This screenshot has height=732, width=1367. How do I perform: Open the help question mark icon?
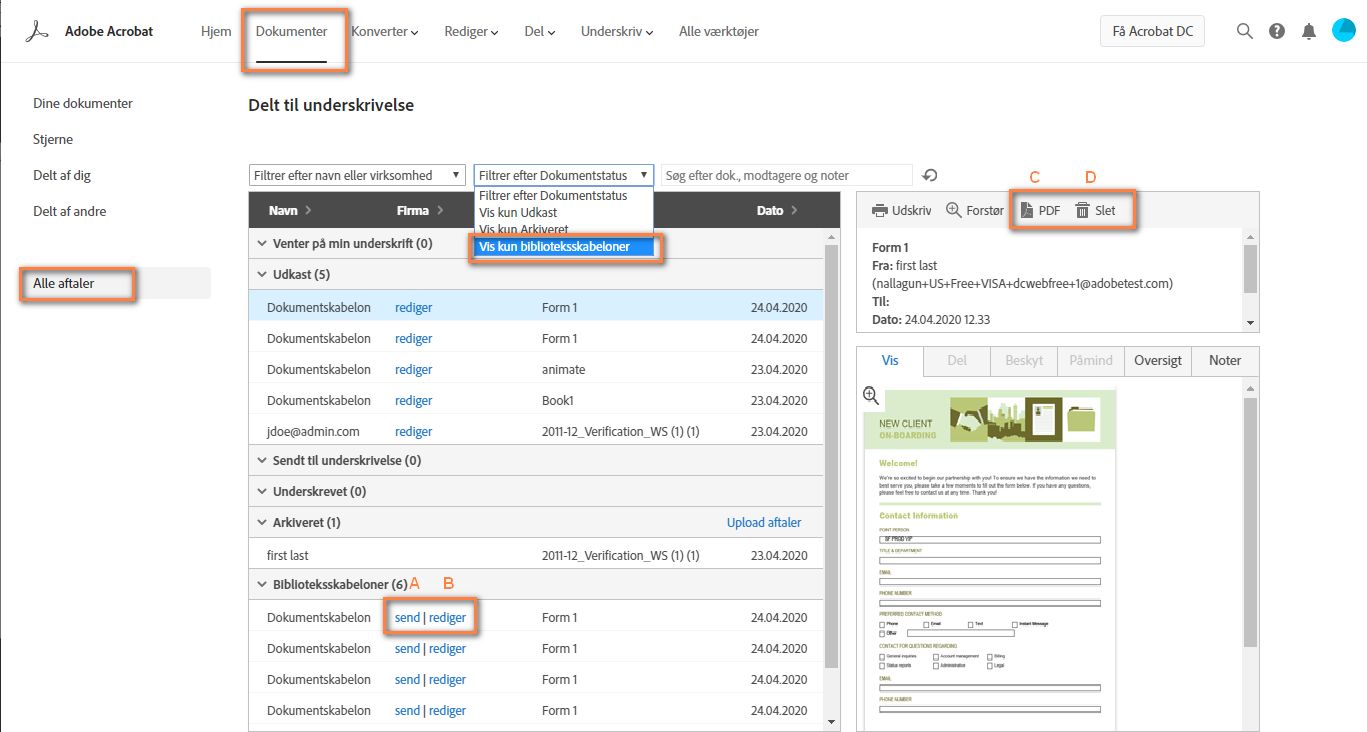(1277, 31)
